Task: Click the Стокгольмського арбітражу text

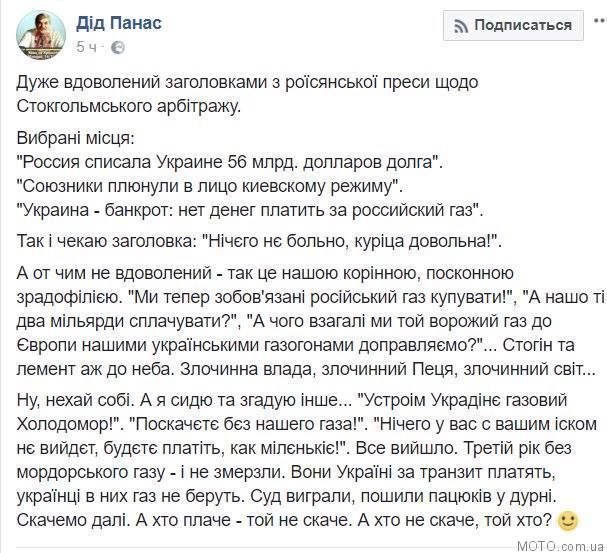Action: [129, 106]
